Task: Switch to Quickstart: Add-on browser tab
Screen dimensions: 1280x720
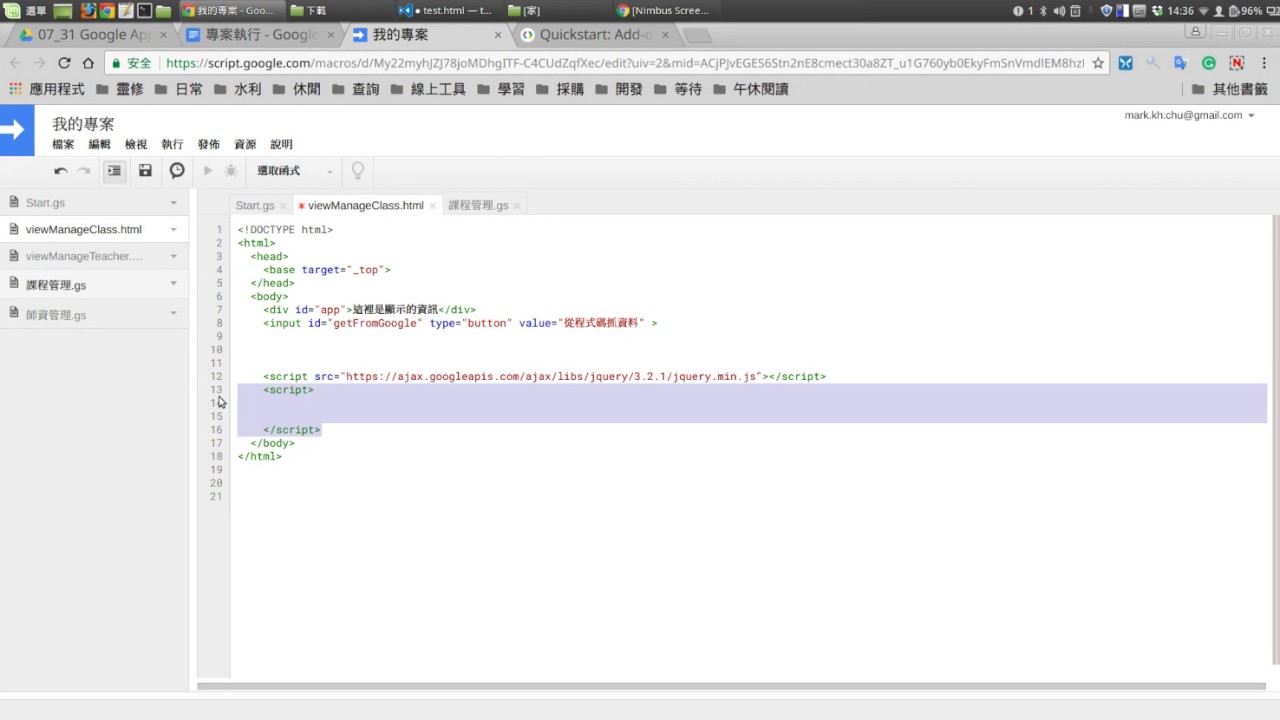Action: [595, 35]
